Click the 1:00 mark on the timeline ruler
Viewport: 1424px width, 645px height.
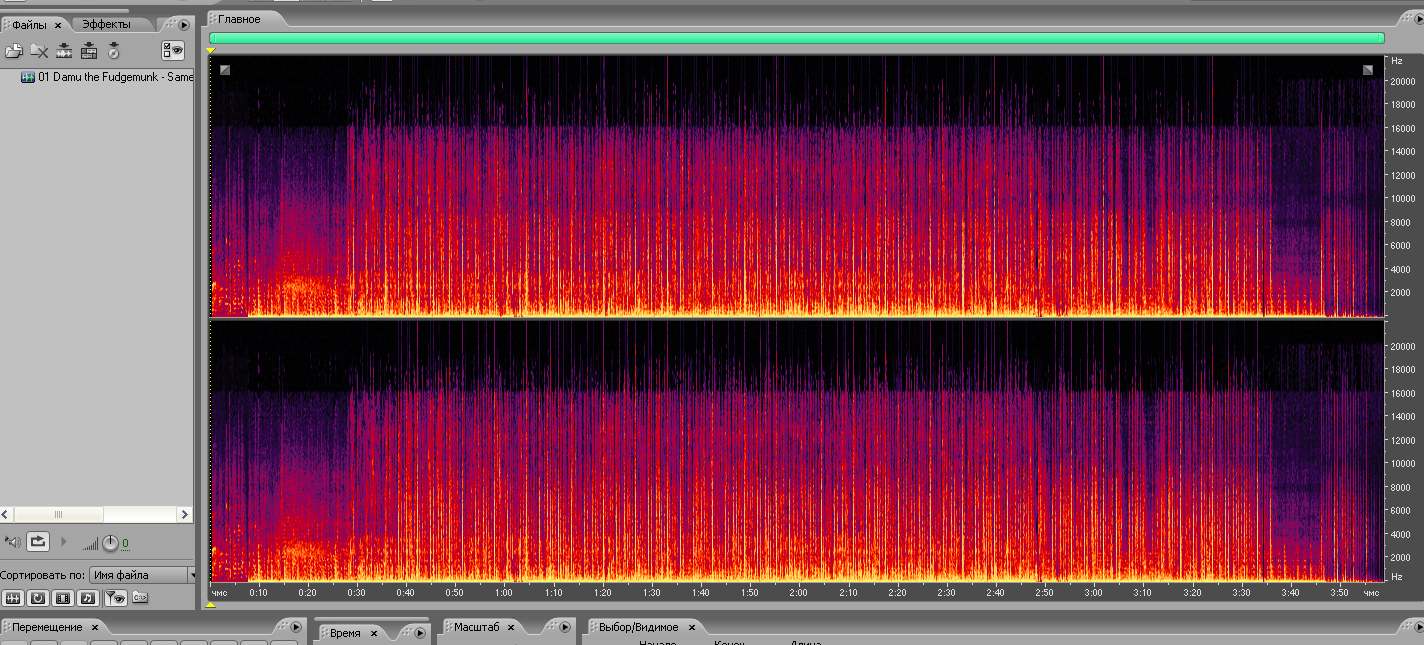[x=503, y=593]
